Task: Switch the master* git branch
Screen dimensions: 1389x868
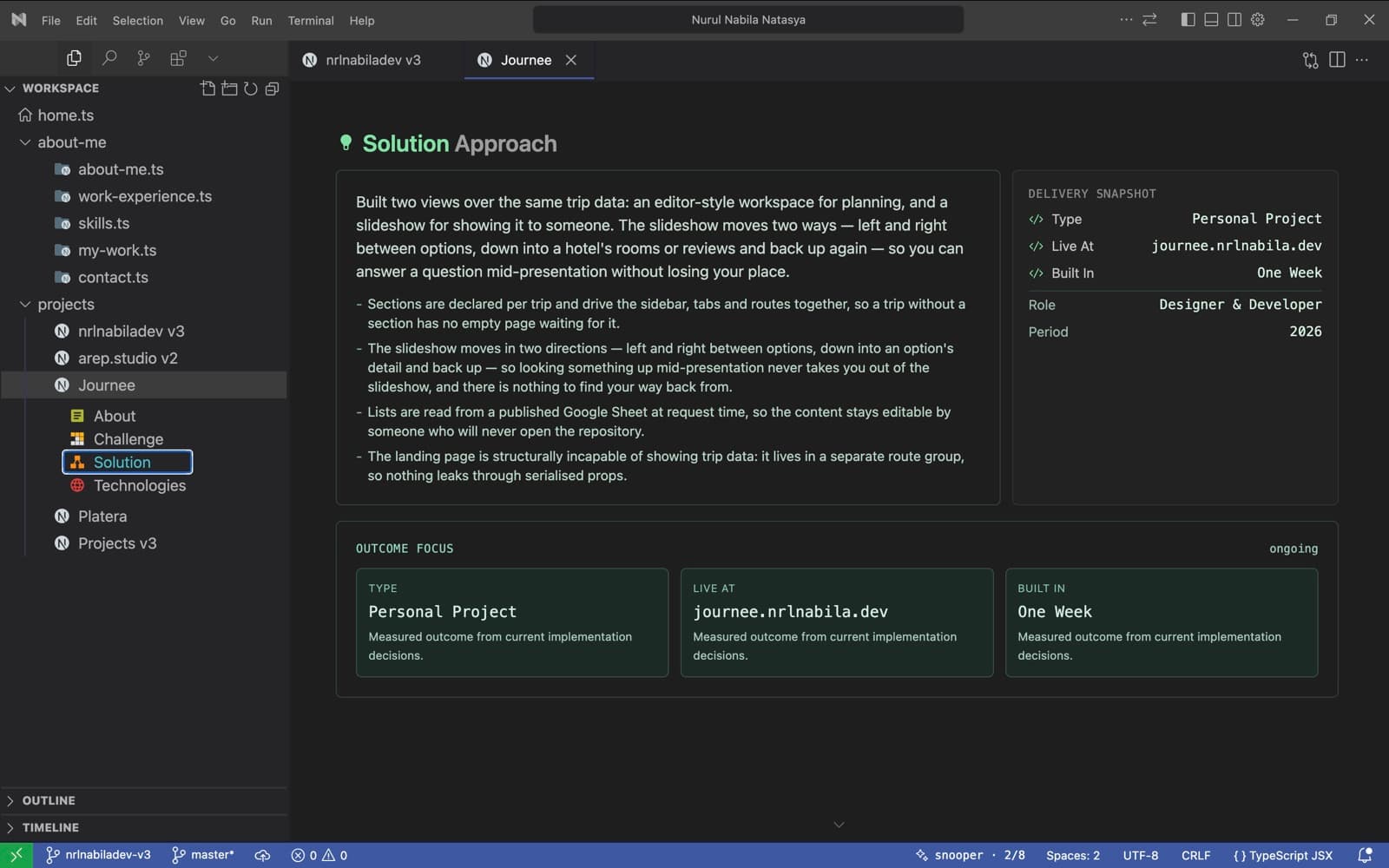Action: (x=203, y=855)
